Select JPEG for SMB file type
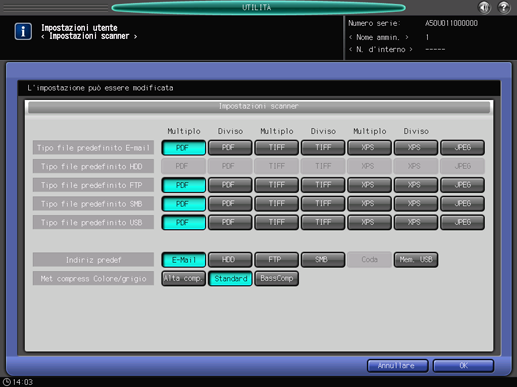This screenshot has height=387, width=517. [x=462, y=204]
